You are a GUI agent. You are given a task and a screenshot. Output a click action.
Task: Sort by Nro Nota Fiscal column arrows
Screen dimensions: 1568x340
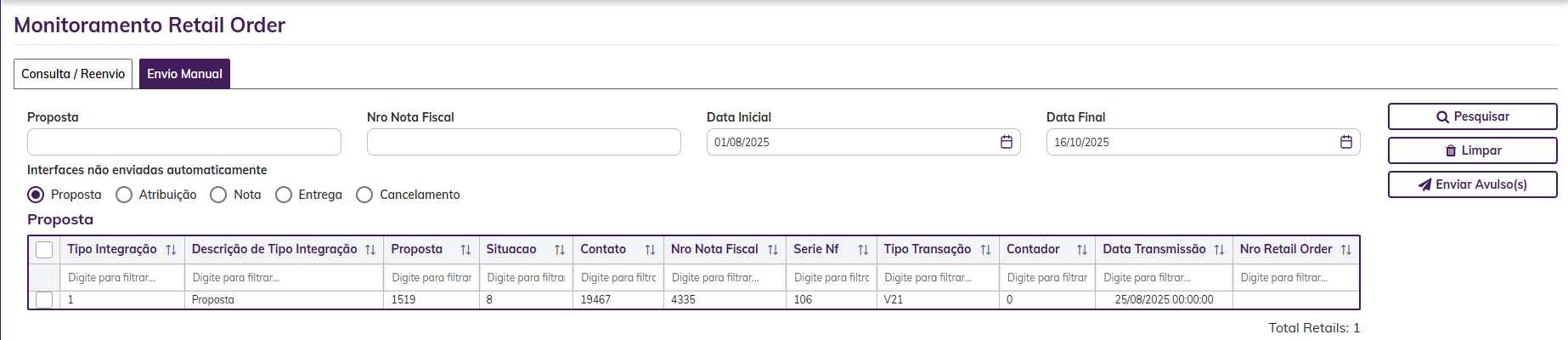773,250
